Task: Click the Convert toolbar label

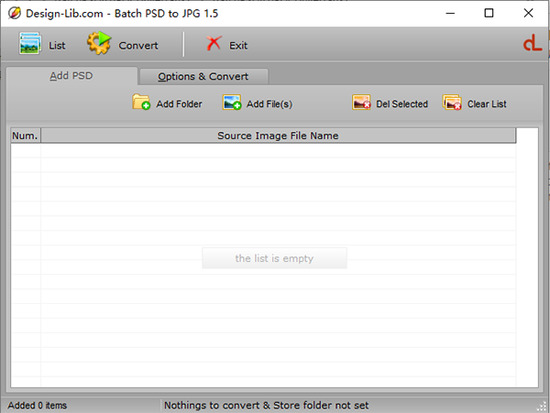Action: [138, 45]
